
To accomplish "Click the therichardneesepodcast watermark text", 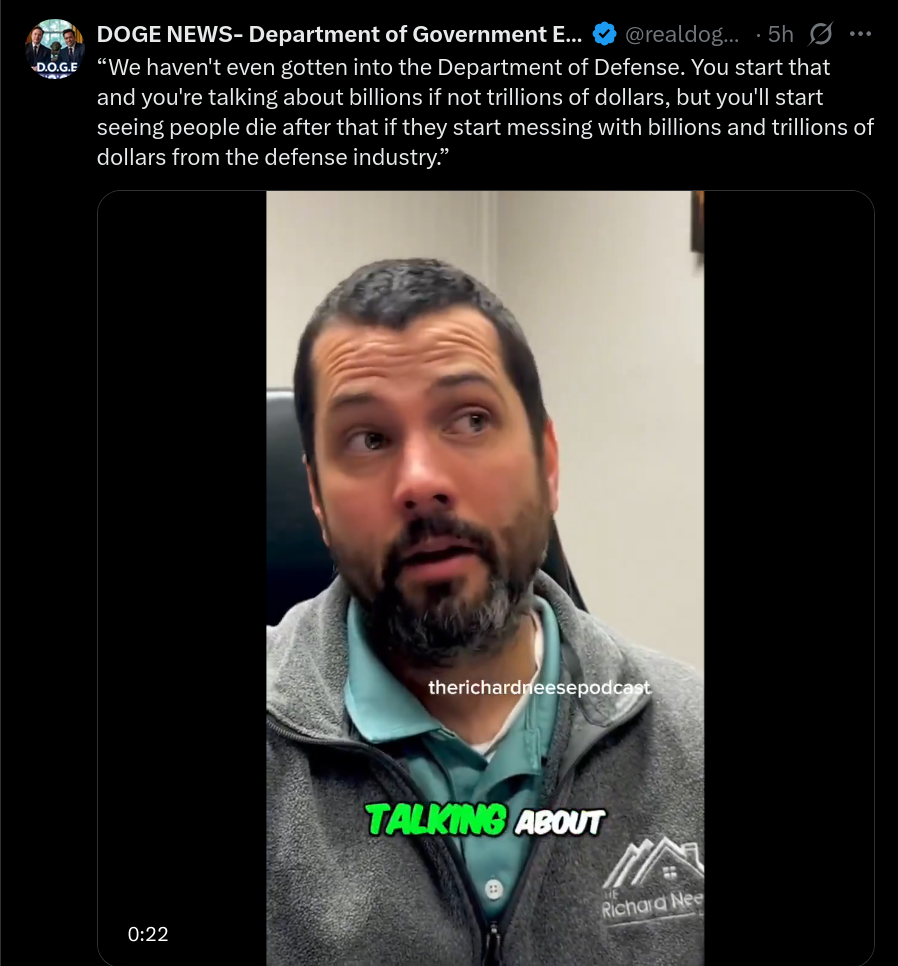I will pos(539,687).
